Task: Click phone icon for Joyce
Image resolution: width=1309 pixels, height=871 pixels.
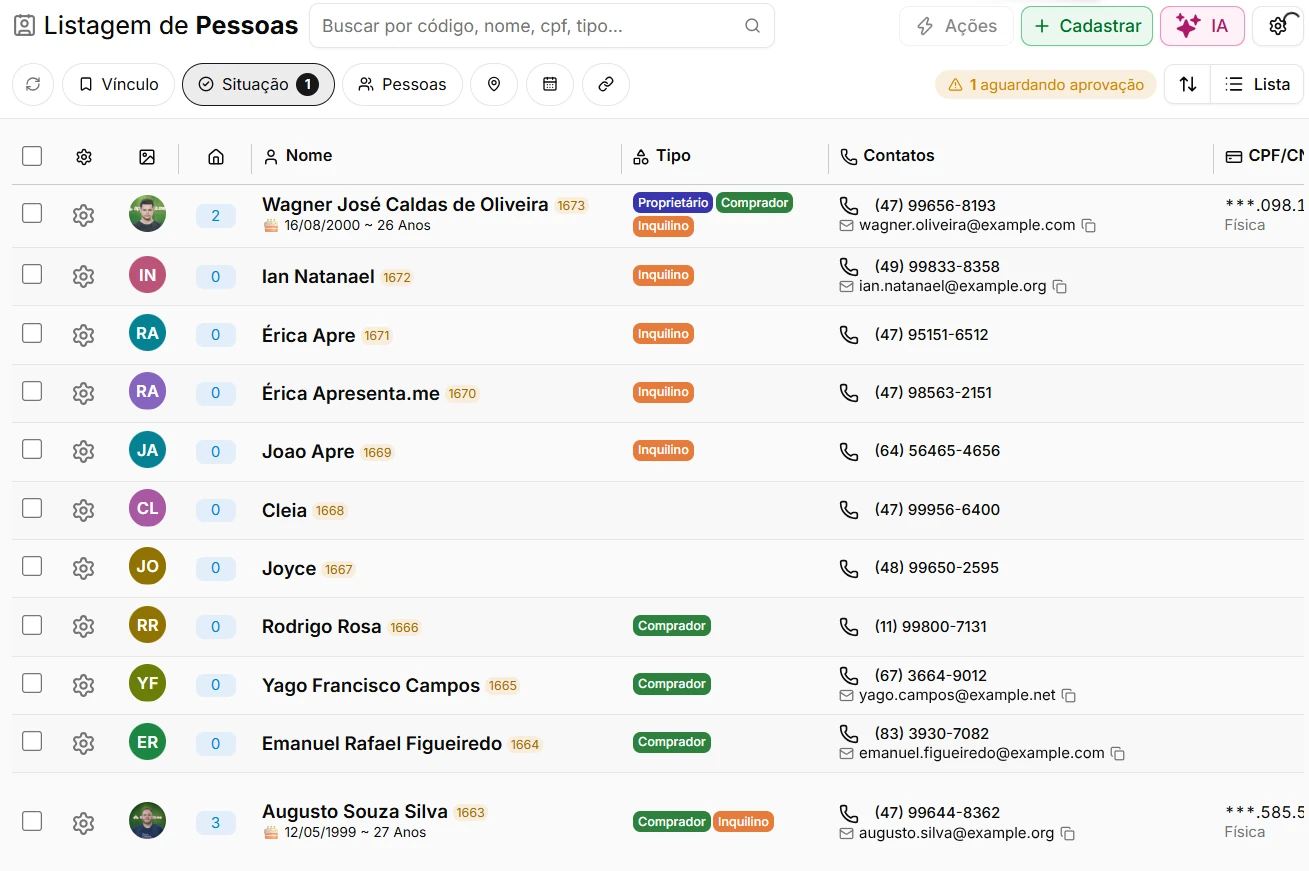Action: (x=849, y=568)
